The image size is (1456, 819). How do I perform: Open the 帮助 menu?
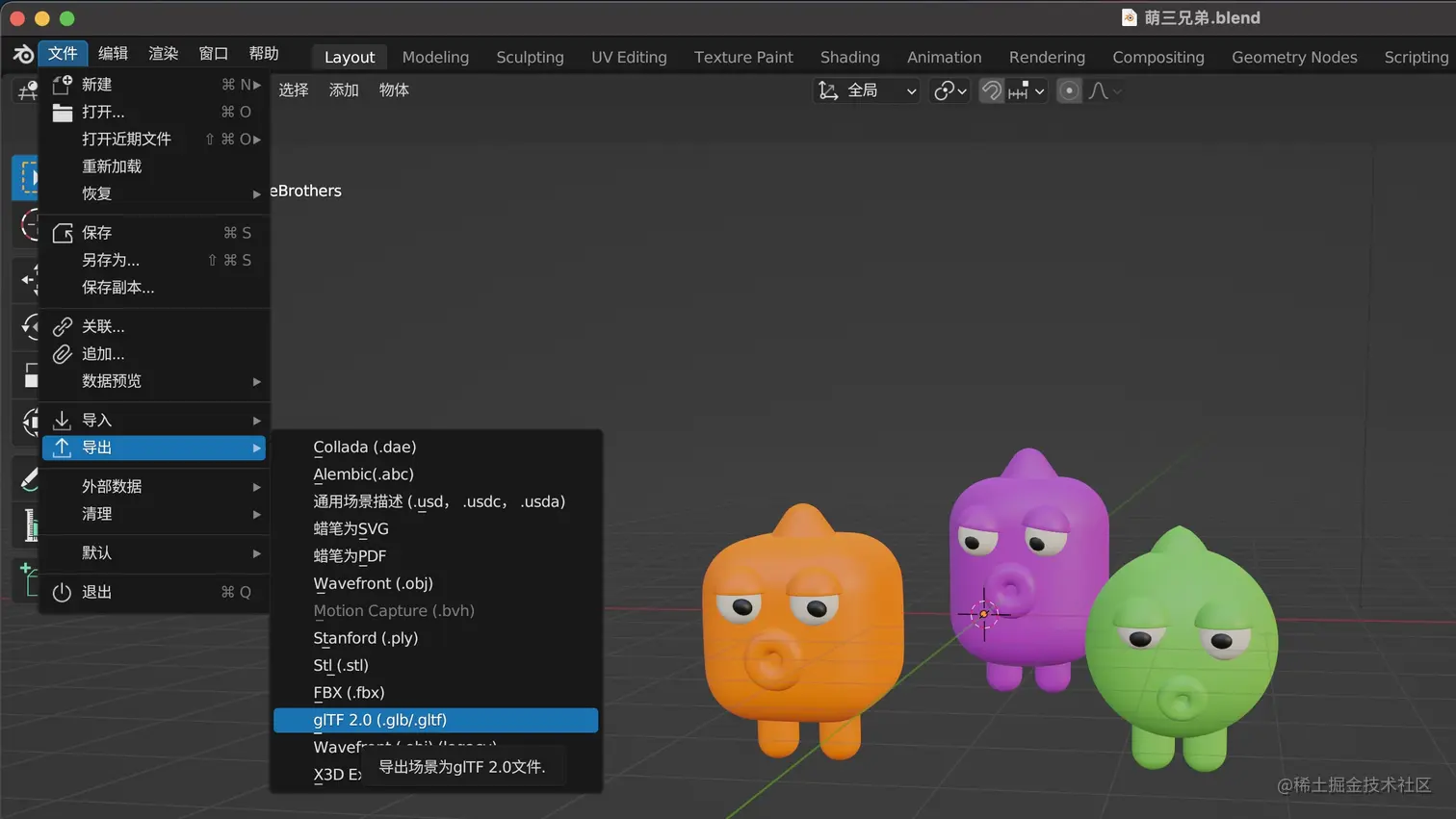263,54
